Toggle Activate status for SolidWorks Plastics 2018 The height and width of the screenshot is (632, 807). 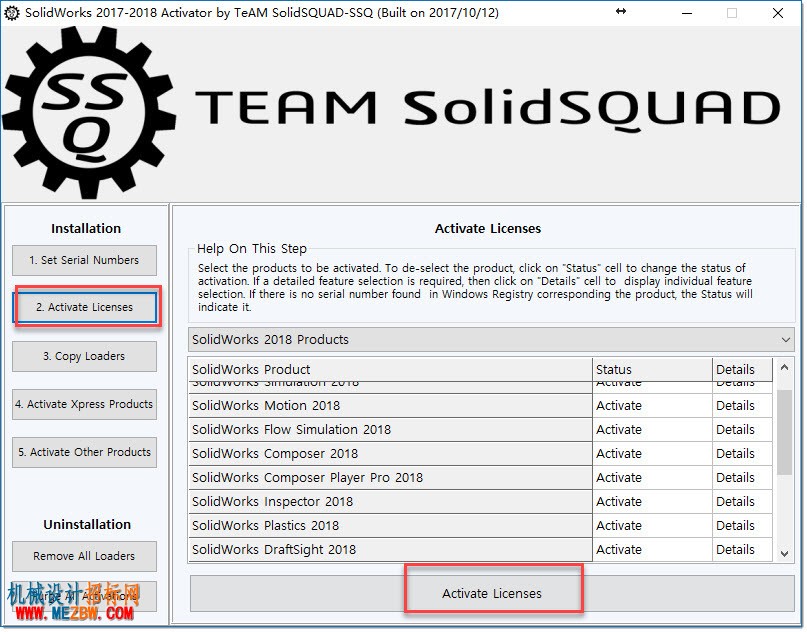tap(652, 525)
